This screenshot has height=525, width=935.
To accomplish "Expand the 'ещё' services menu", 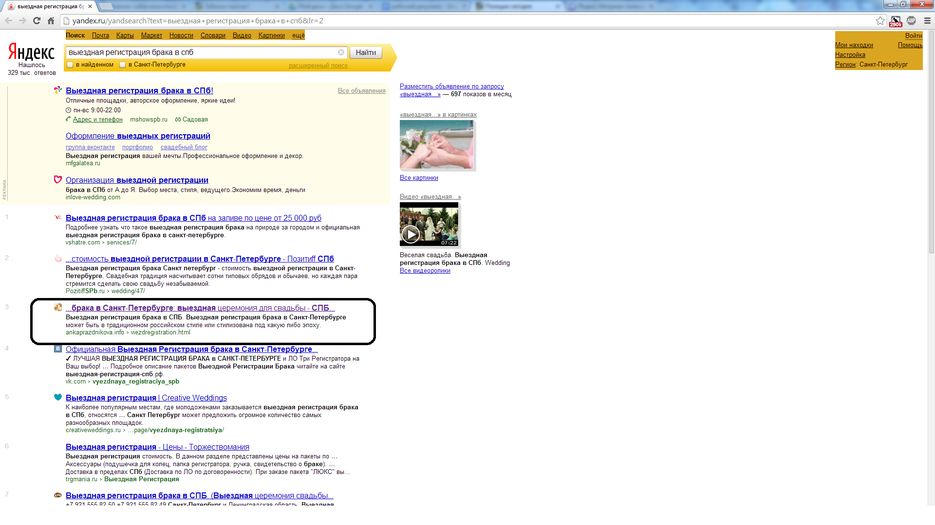I will point(298,35).
